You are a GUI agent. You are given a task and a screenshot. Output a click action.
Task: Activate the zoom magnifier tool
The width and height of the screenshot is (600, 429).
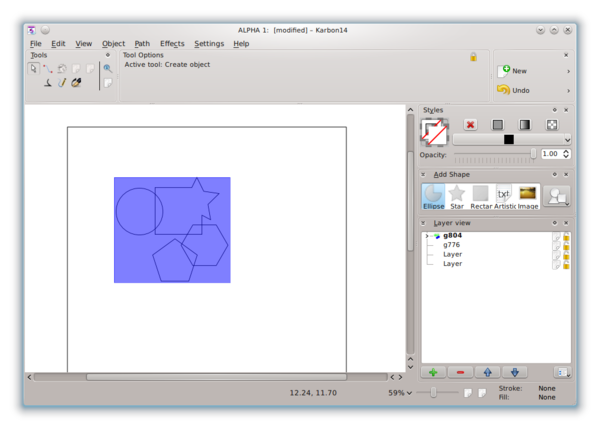click(x=107, y=69)
